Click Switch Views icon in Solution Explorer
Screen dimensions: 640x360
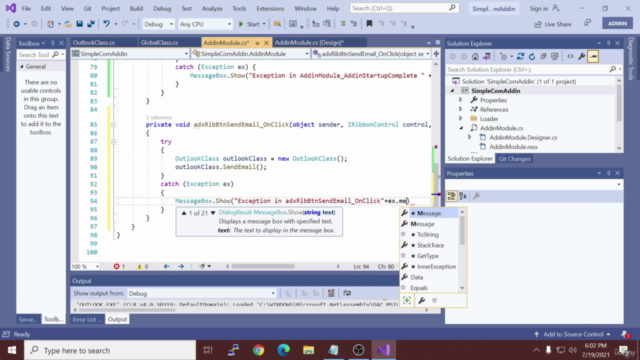point(487,57)
